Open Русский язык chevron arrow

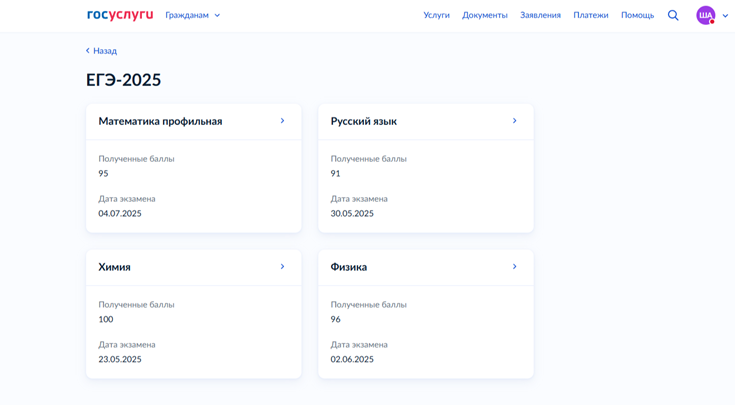click(x=514, y=121)
